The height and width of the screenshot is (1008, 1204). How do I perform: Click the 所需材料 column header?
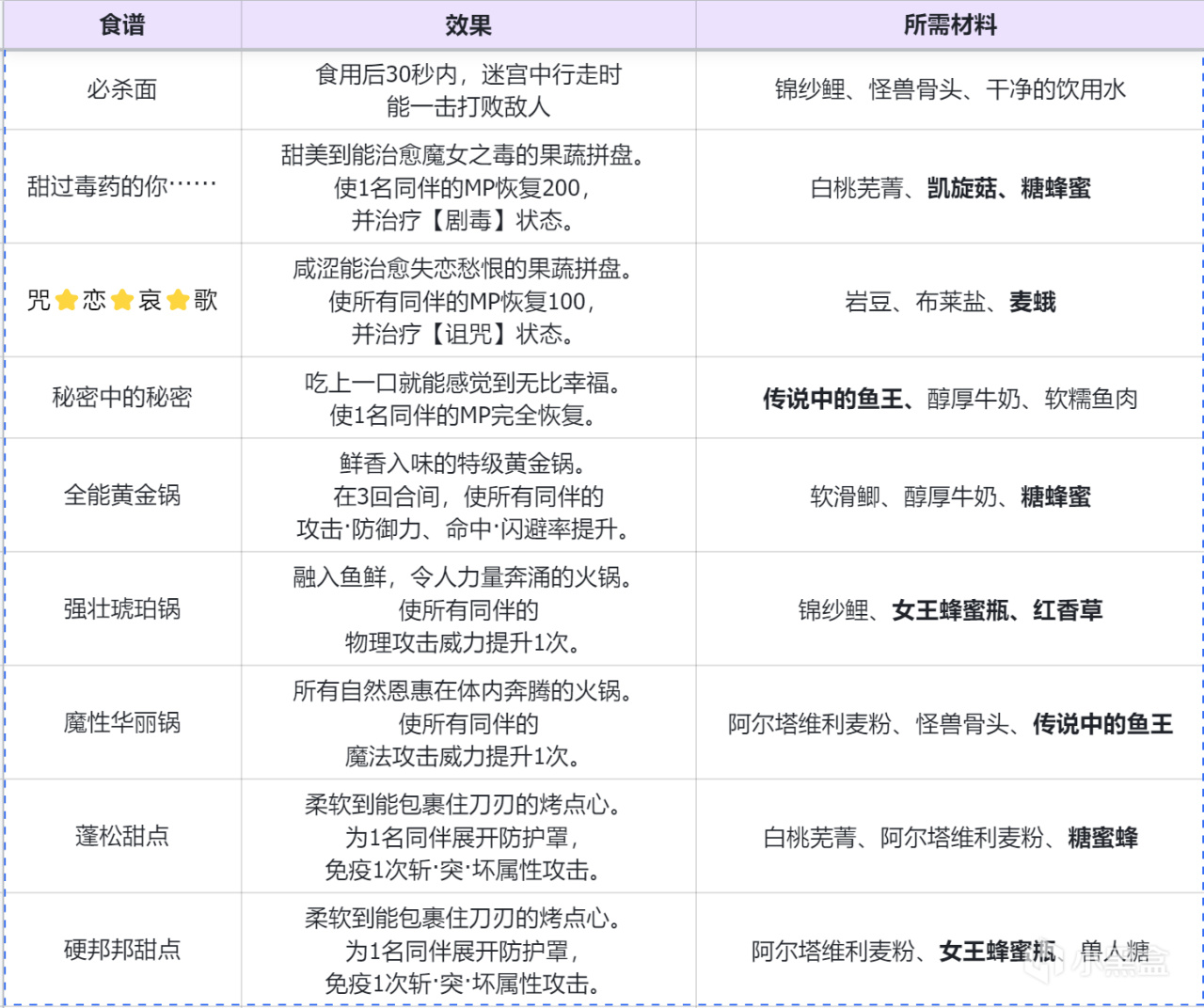click(950, 25)
